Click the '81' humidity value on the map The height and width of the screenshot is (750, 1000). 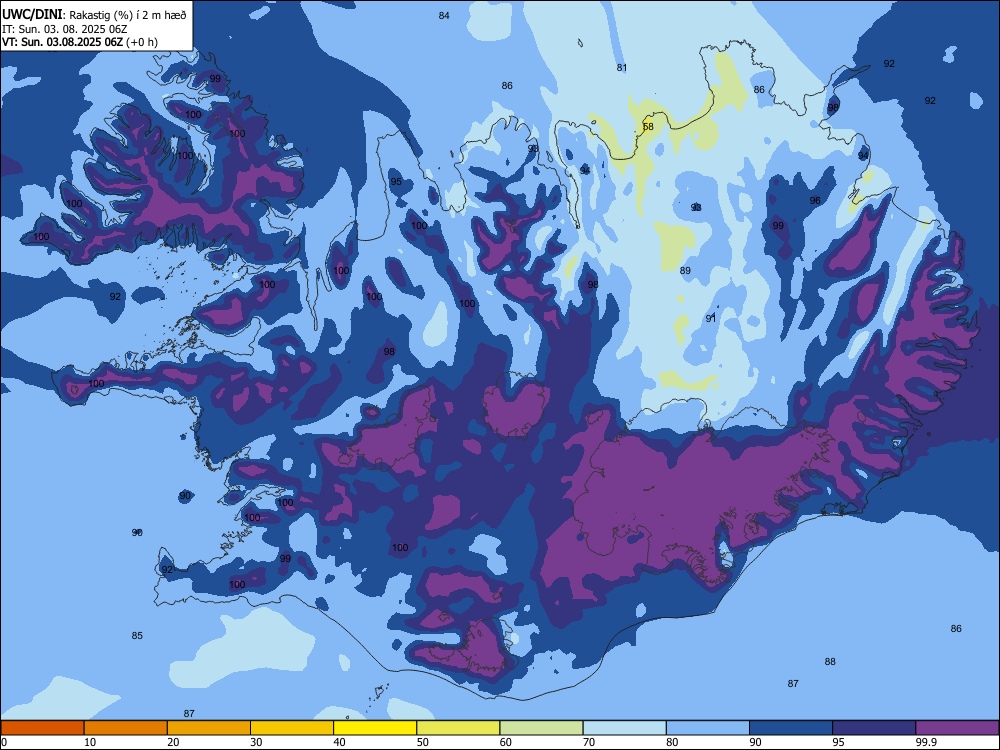(x=622, y=68)
